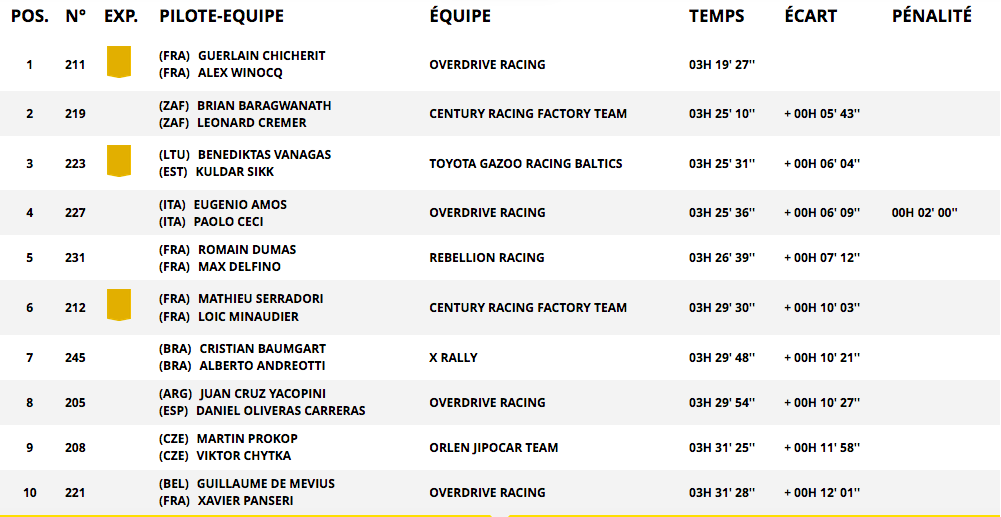Select driver Juan Cruz Yacopini
The width and height of the screenshot is (1001, 517).
pyautogui.click(x=262, y=394)
